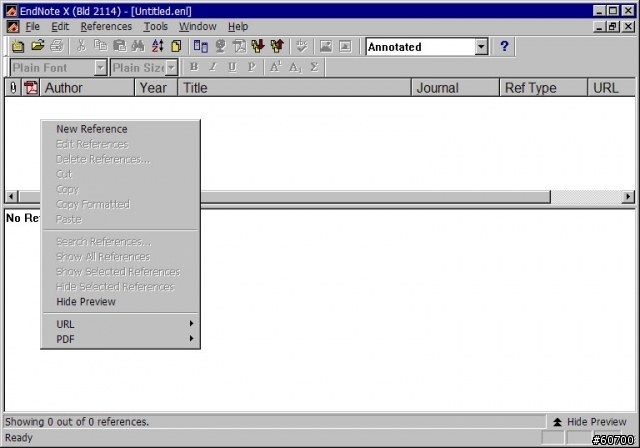Open the Tools menu
This screenshot has width=640, height=448.
pos(156,27)
